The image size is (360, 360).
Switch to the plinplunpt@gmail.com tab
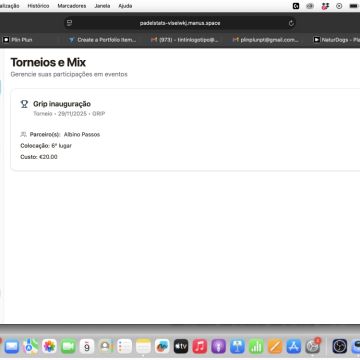click(266, 40)
